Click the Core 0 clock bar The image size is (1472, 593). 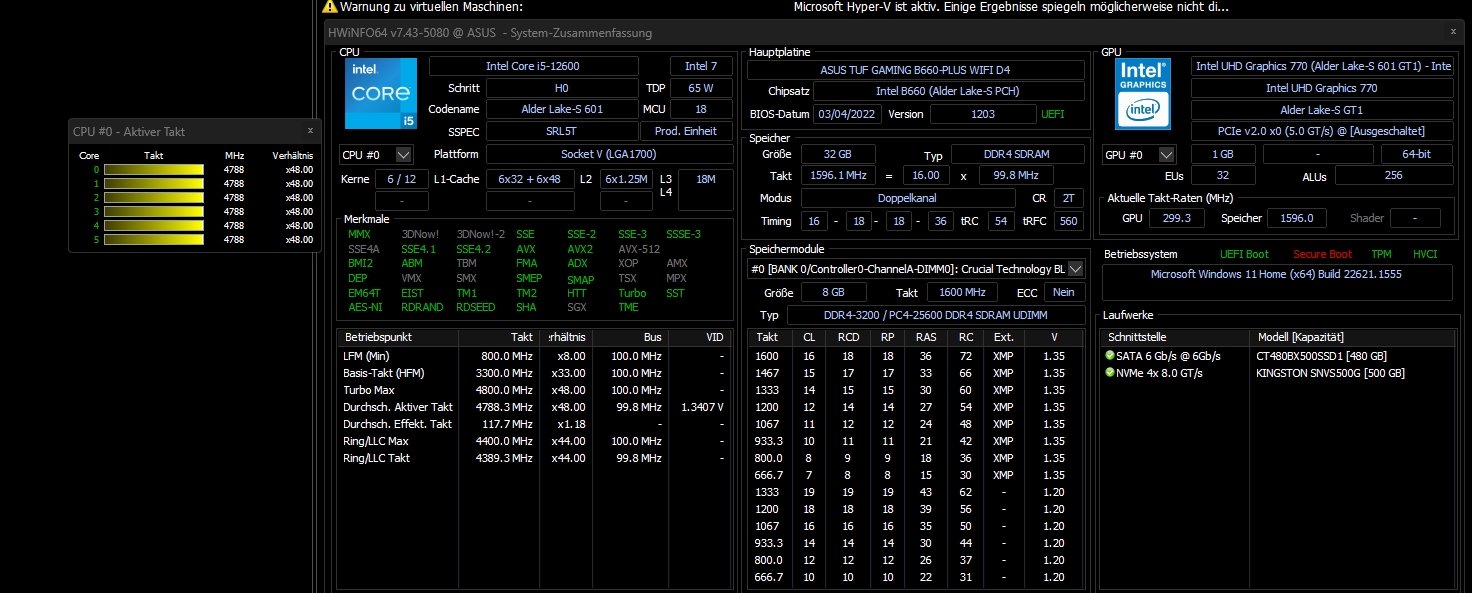point(154,170)
